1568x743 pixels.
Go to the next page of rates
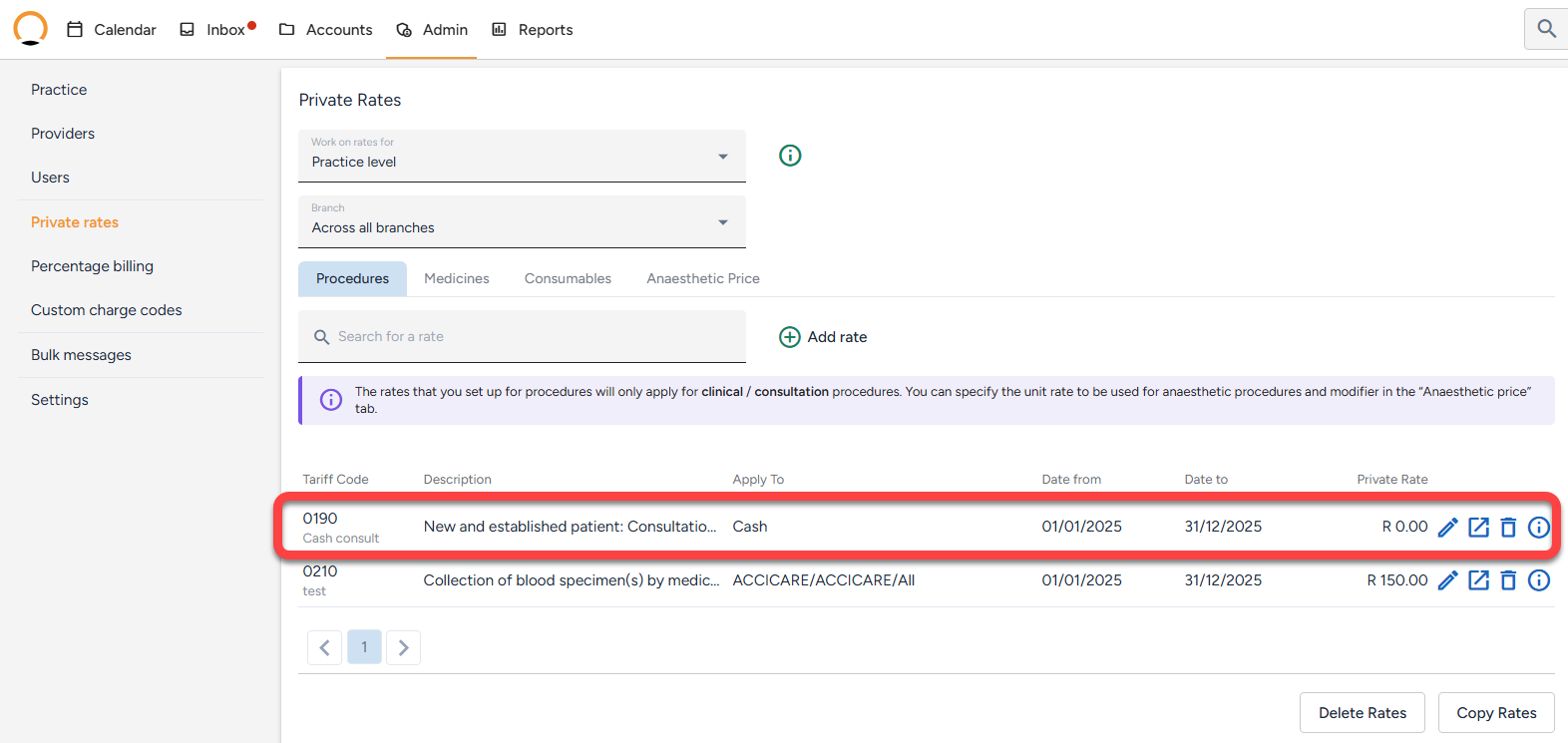coord(403,647)
